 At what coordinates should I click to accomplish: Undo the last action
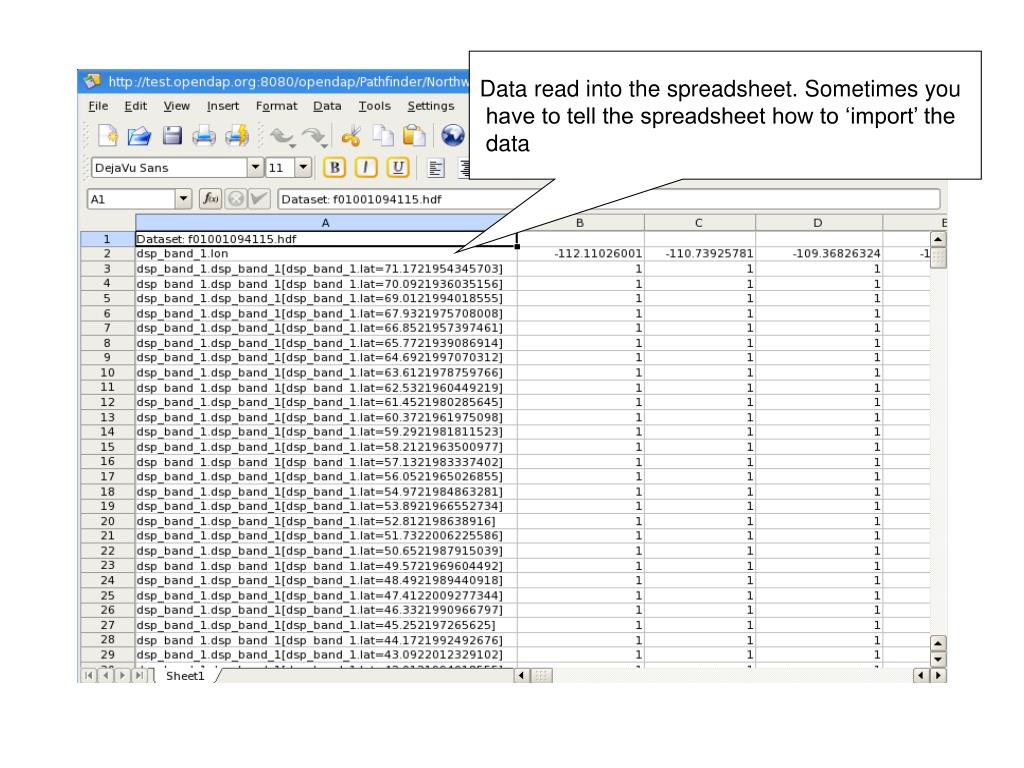pos(282,136)
